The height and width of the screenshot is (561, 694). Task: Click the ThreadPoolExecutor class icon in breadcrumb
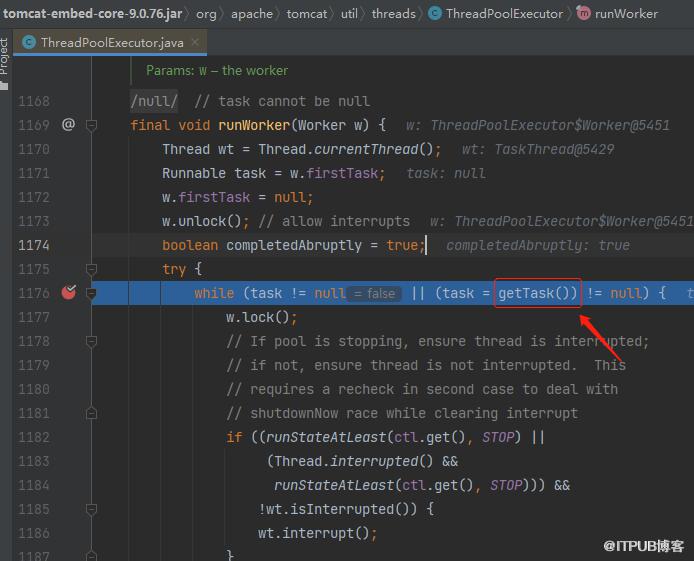(435, 14)
